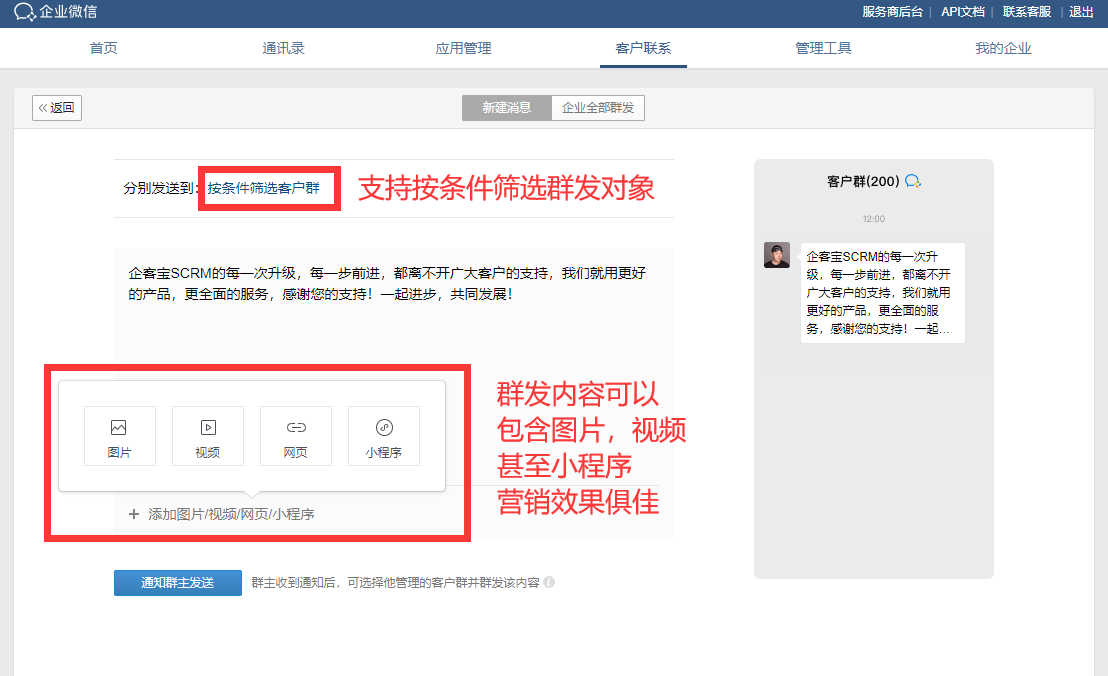Click the 企业微信 logo icon
Screen dimensions: 1108x676
click(x=25, y=12)
